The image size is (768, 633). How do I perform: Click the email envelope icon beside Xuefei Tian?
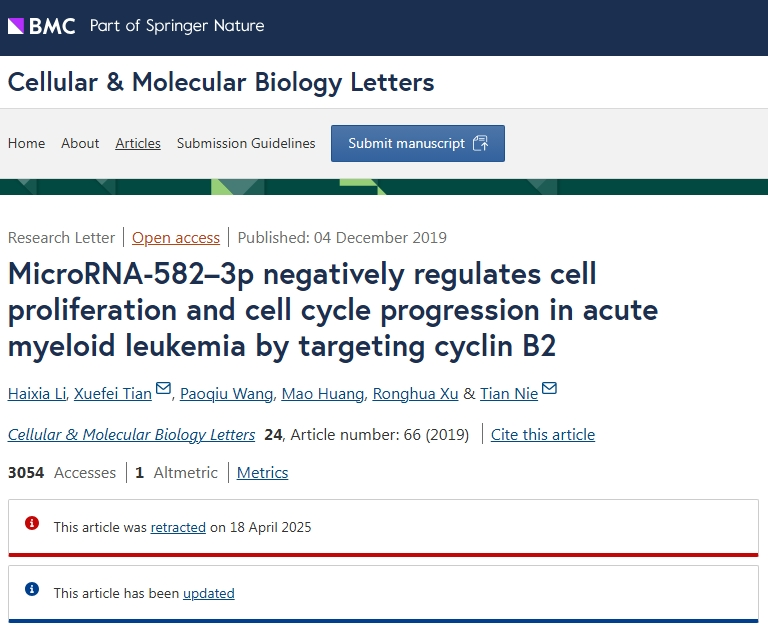pyautogui.click(x=163, y=388)
